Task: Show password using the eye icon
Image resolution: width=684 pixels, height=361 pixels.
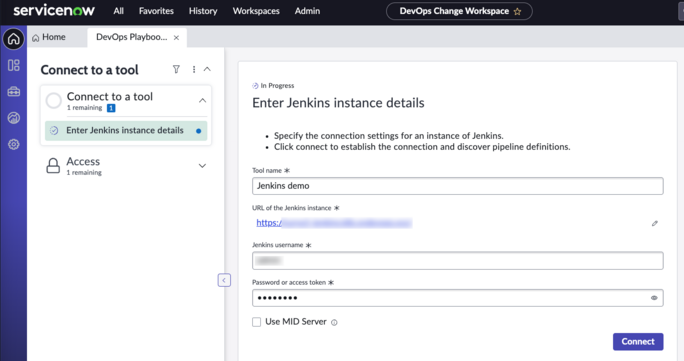Action: coord(654,298)
